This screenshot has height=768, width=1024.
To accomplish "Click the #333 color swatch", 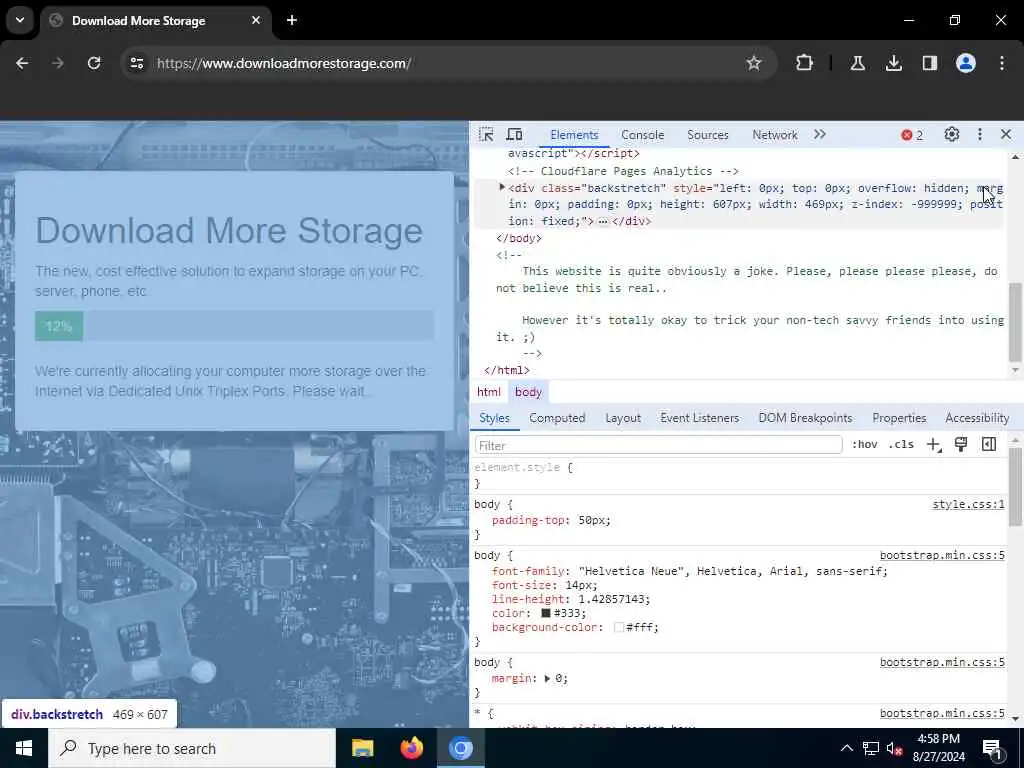I will pyautogui.click(x=546, y=613).
